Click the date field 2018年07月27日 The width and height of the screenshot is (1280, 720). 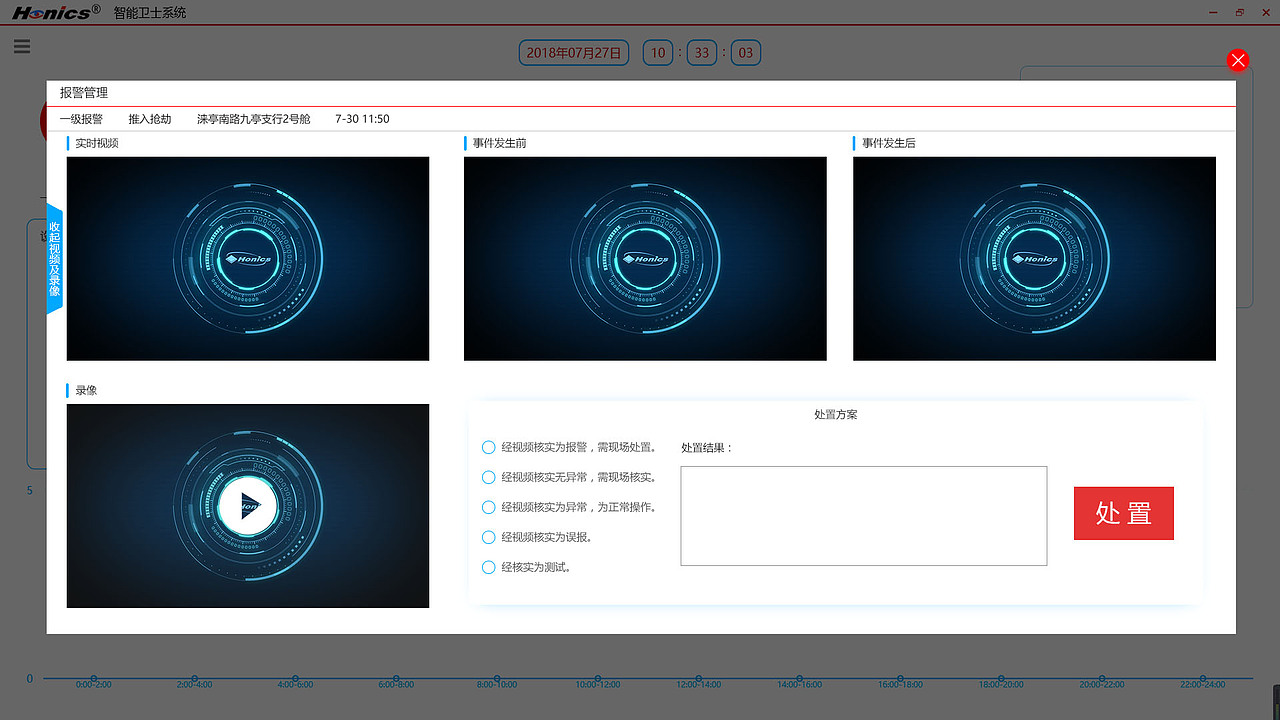[x=574, y=53]
